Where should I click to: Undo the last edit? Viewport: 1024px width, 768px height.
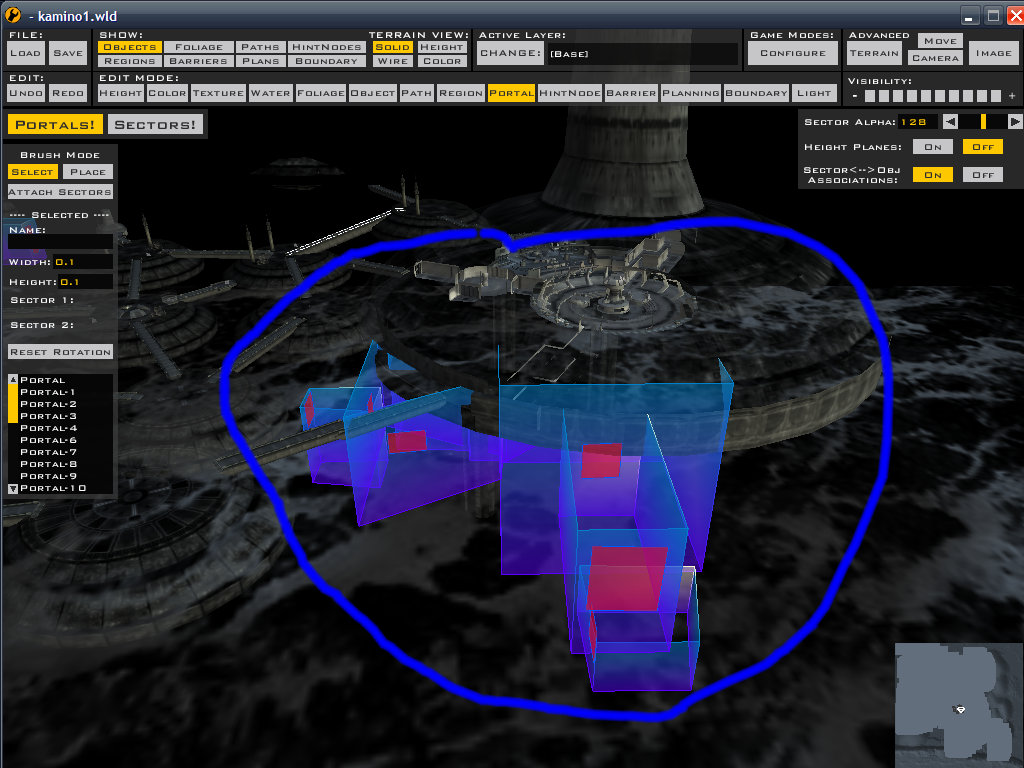coord(26,93)
